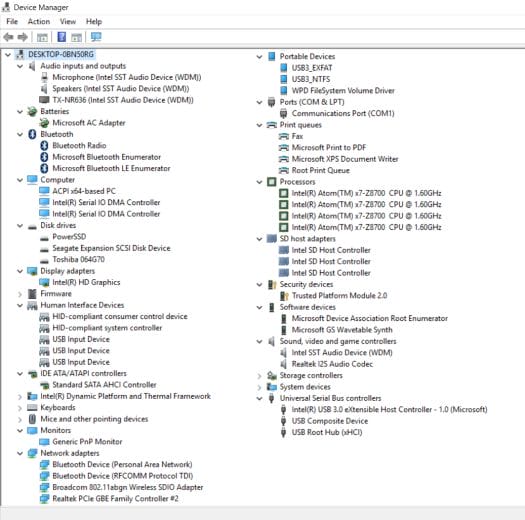The height and width of the screenshot is (520, 525).
Task: Expand the Firmware category
Action: pyautogui.click(x=20, y=294)
